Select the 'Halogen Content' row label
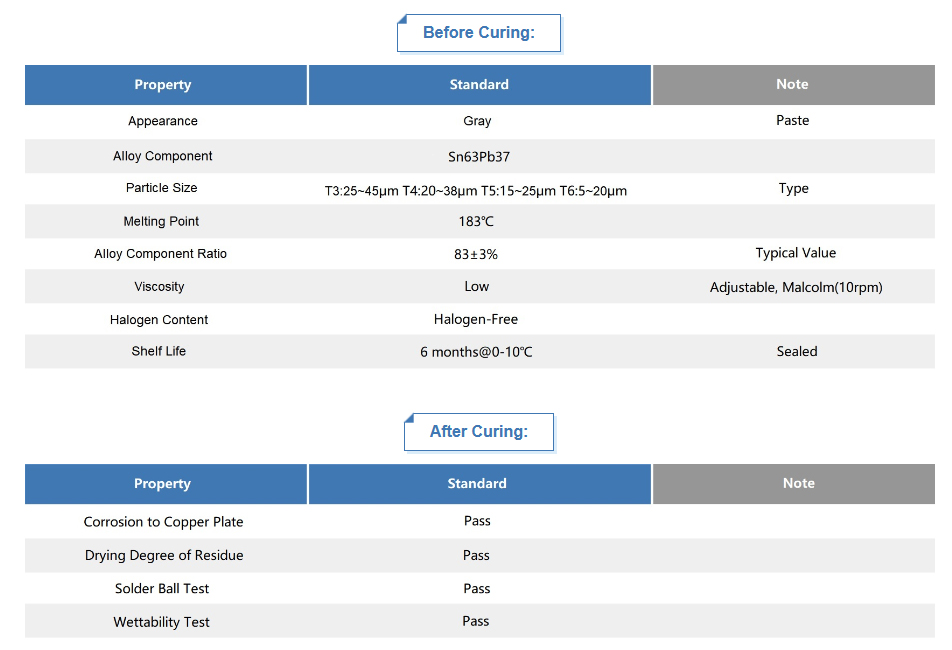Viewport: 952px width, 650px height. point(159,320)
